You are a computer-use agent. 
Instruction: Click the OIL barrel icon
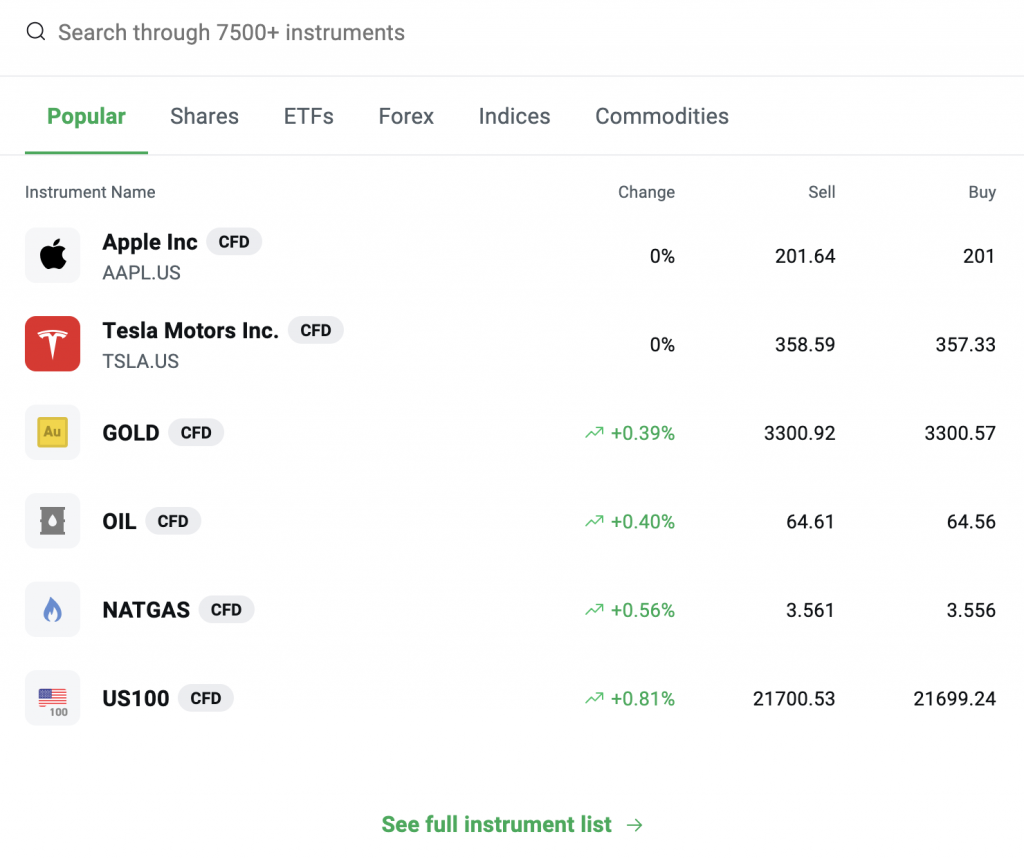53,521
